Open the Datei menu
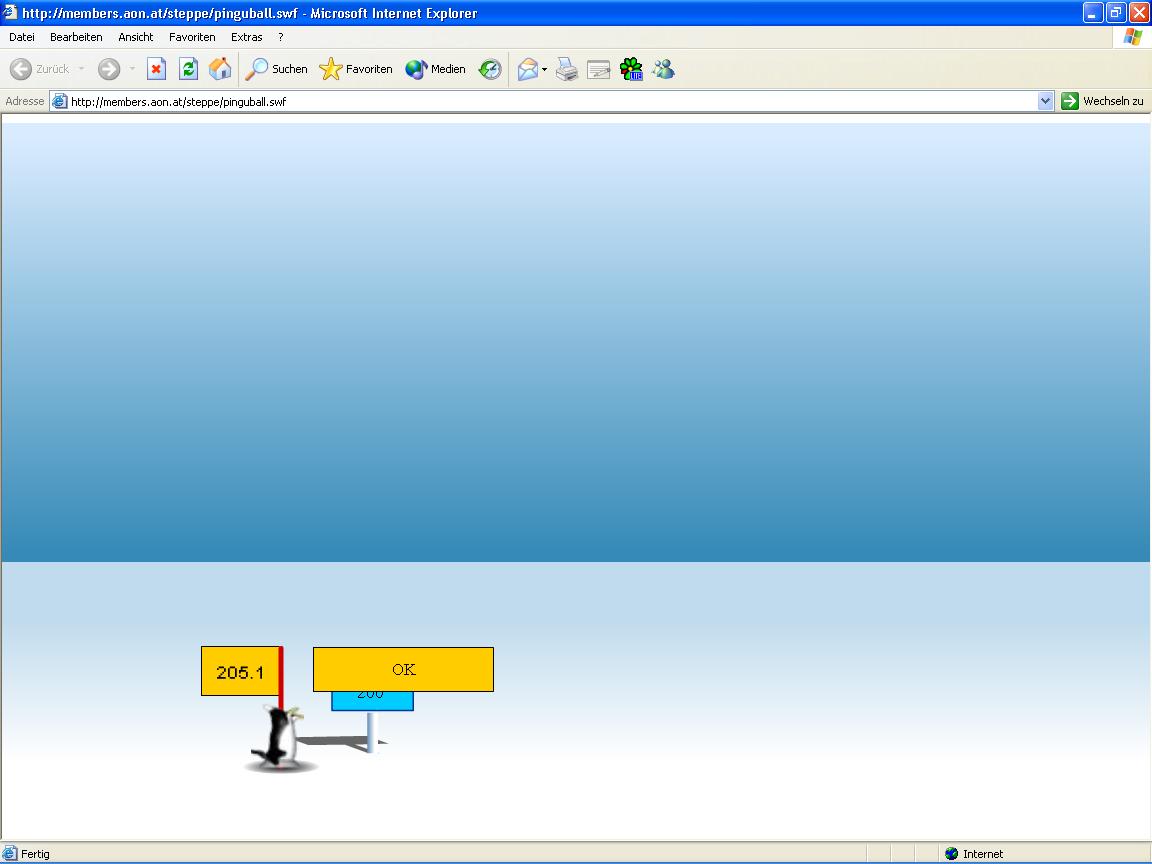1152x864 pixels. pos(22,37)
